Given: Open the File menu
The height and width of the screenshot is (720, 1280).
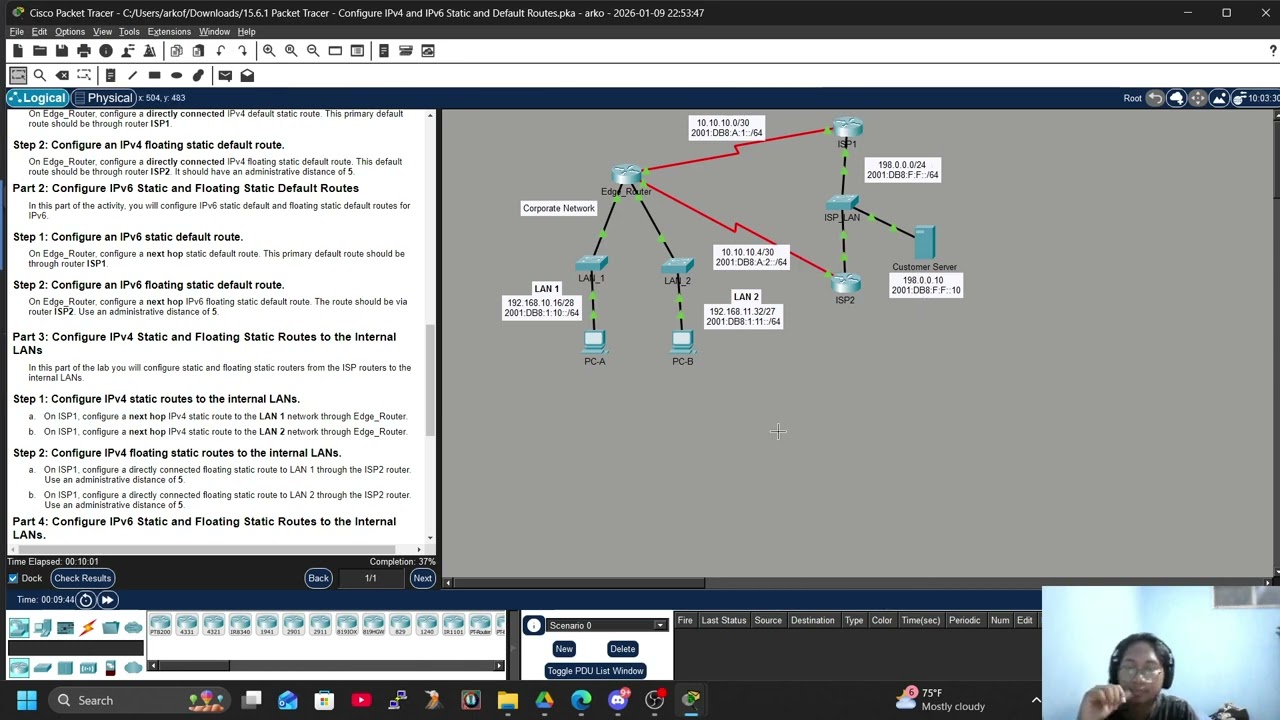Looking at the screenshot, I should coord(17,31).
